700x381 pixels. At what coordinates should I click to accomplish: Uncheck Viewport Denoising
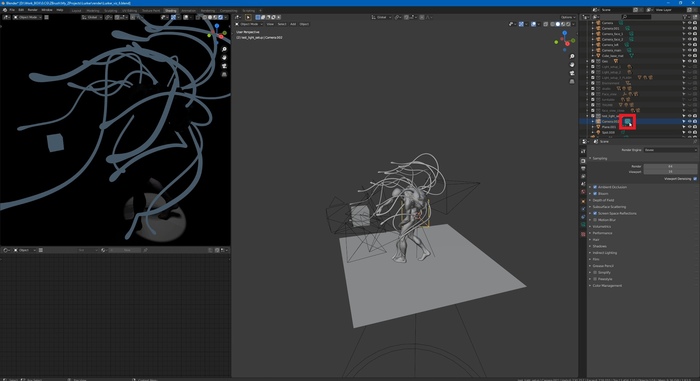[695, 179]
